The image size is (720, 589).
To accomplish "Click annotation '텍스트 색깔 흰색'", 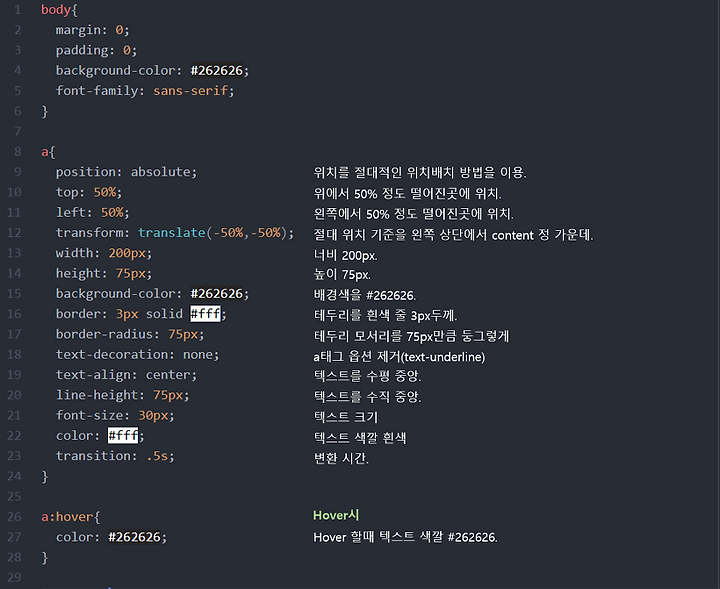I will coord(360,438).
